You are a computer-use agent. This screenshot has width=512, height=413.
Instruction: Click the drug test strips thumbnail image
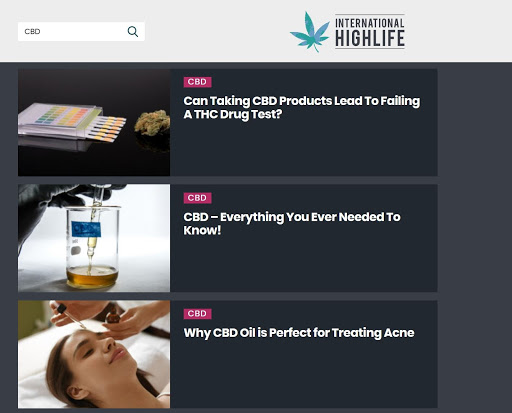(x=94, y=122)
